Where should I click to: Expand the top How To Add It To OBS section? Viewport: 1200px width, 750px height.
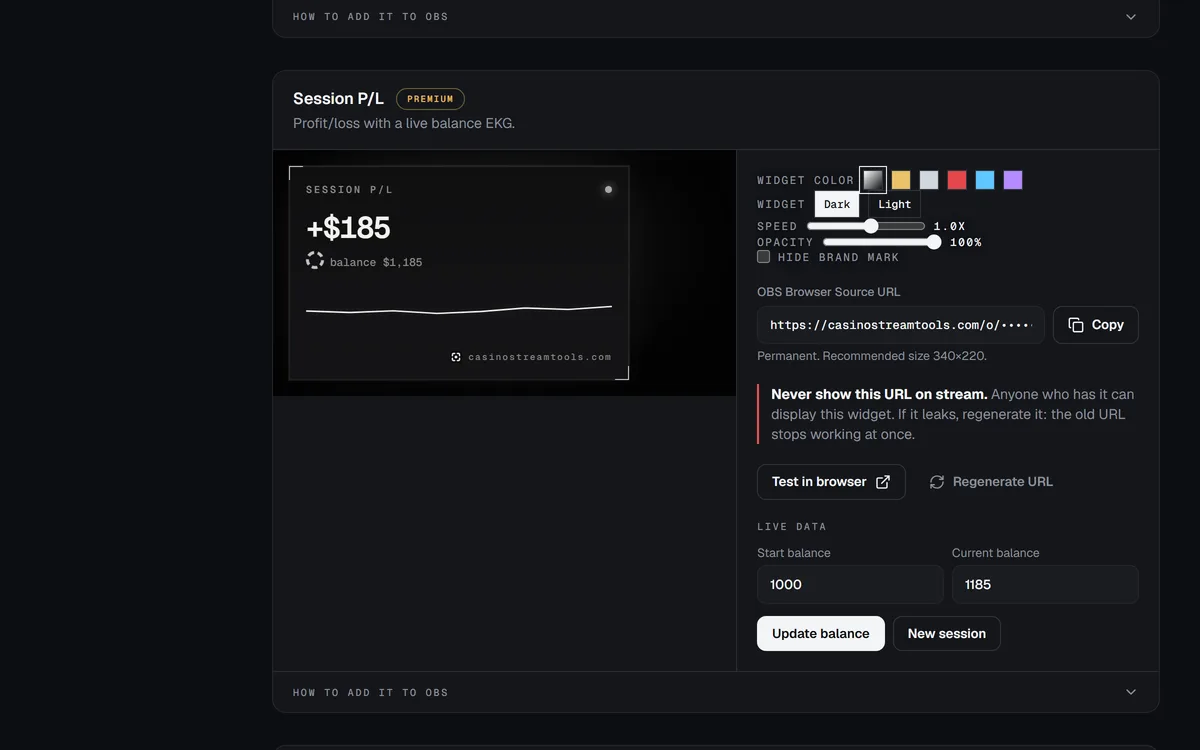coord(716,17)
